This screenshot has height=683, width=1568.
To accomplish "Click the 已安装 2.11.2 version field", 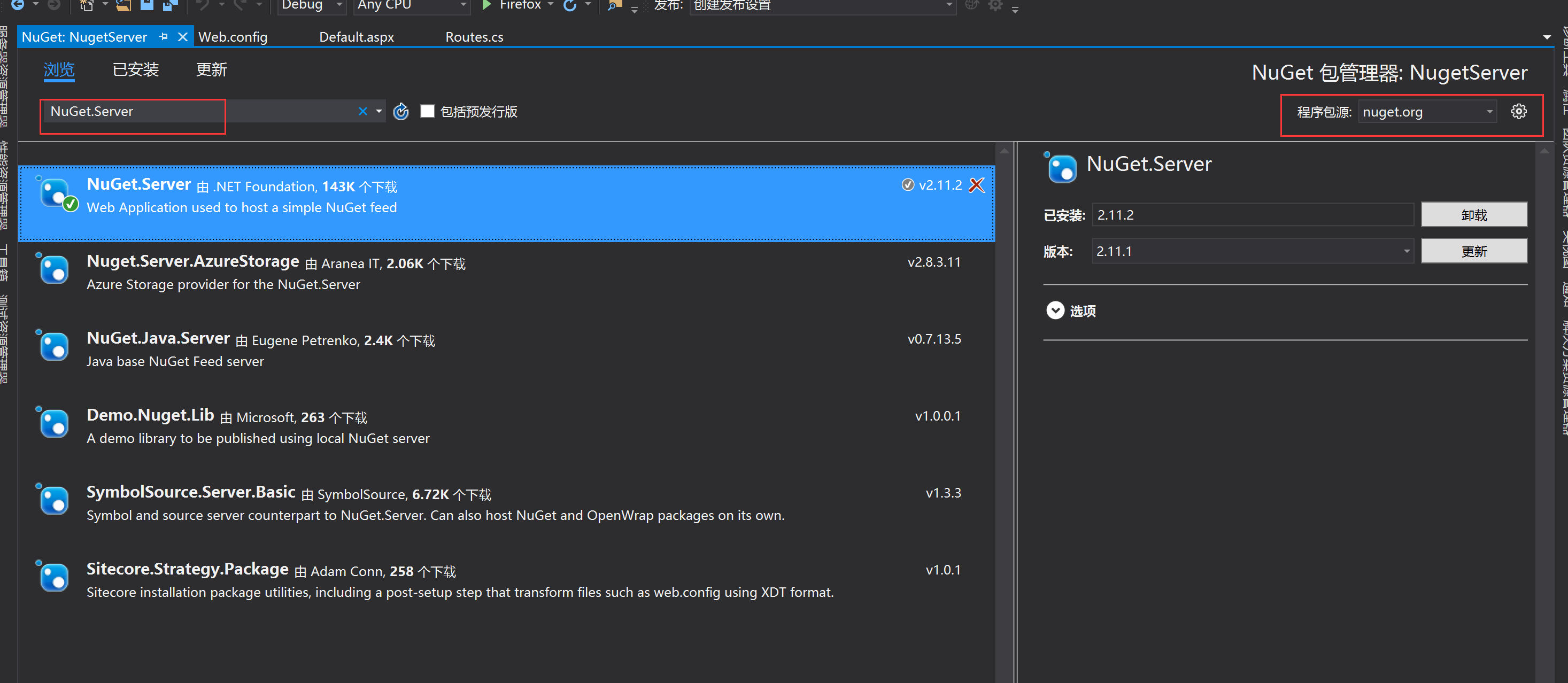I will coord(1253,215).
